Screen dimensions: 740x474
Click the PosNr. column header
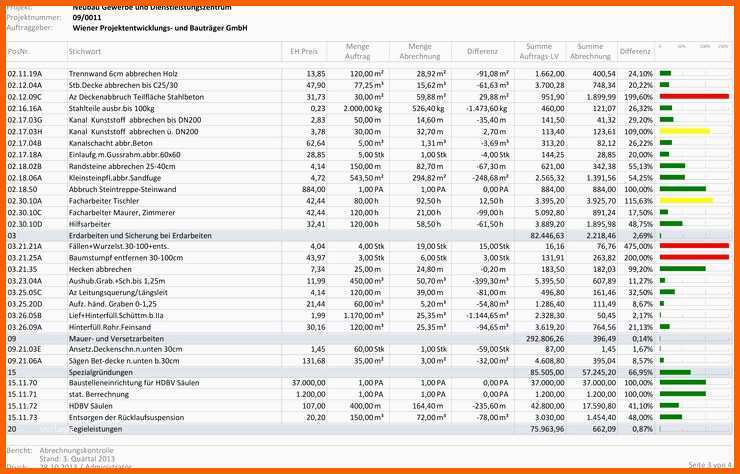19,51
